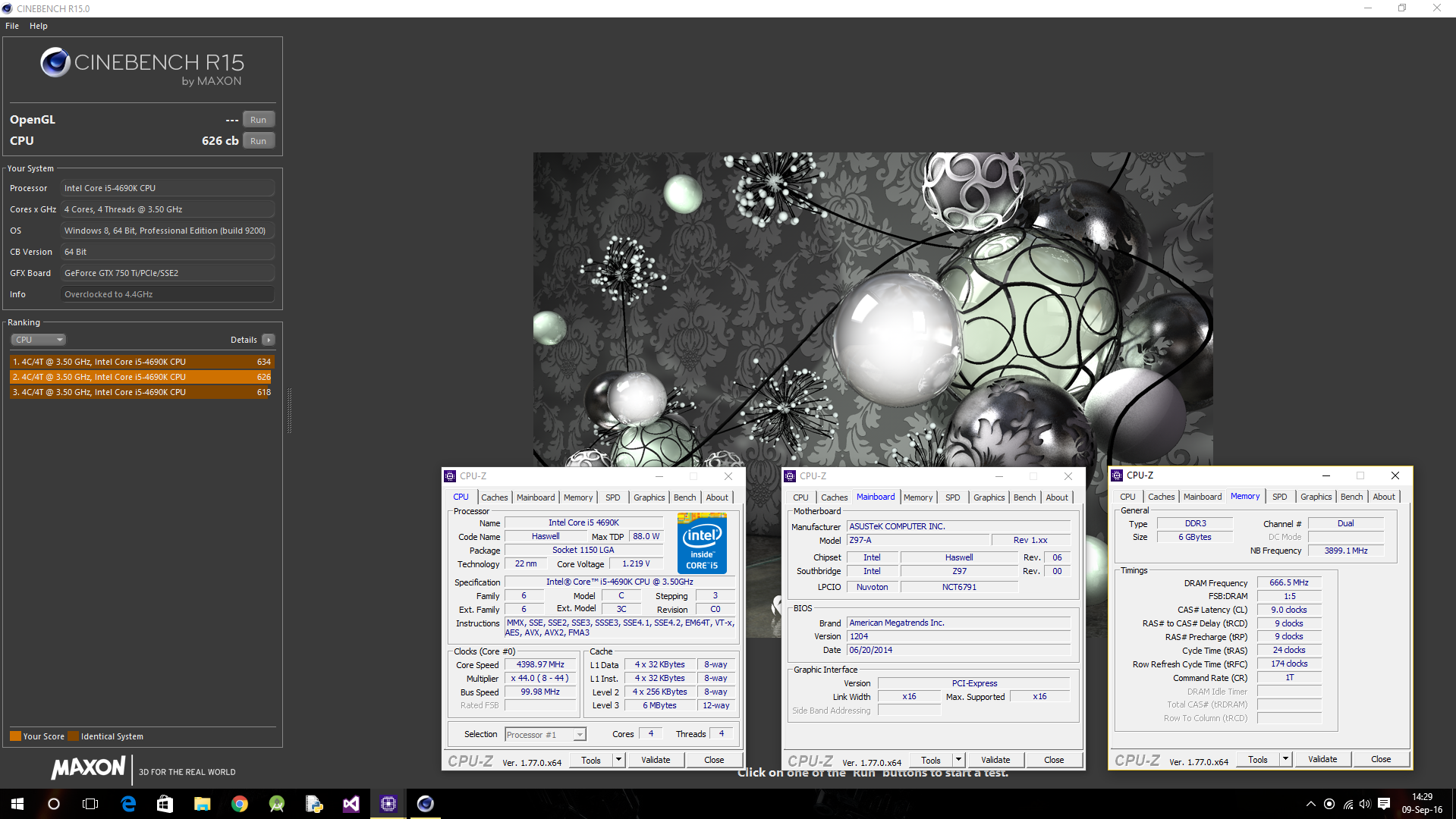The height and width of the screenshot is (819, 1456).
Task: Open Bench tab in CPU-Z CPU window
Action: coord(684,497)
